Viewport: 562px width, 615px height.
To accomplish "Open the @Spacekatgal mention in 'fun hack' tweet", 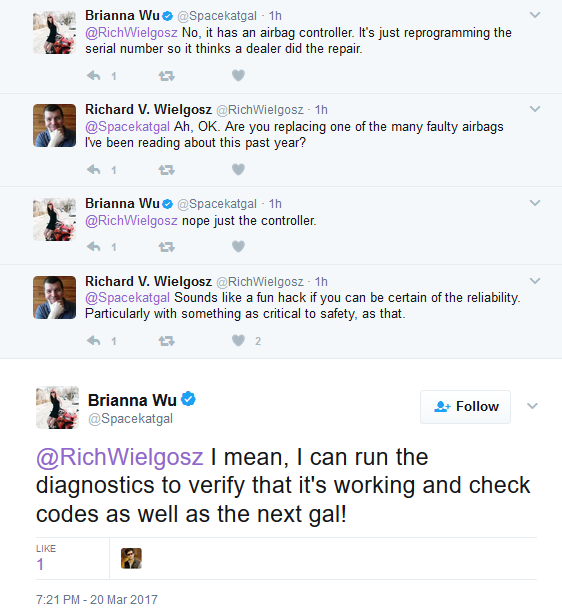I will [x=127, y=298].
